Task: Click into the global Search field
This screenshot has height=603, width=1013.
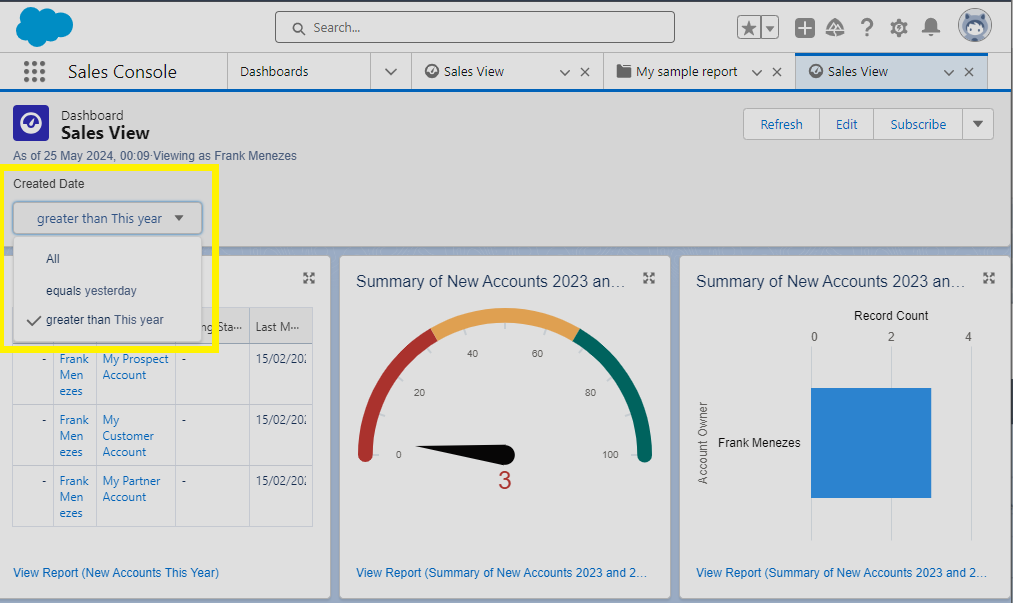Action: click(475, 28)
